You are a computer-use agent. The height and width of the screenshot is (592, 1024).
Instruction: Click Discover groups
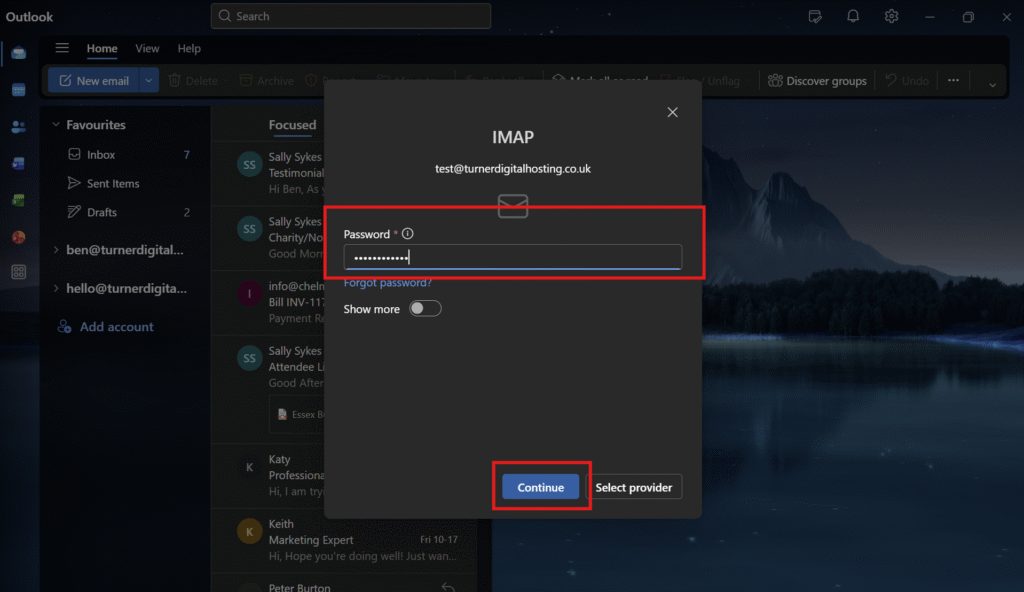click(x=817, y=80)
